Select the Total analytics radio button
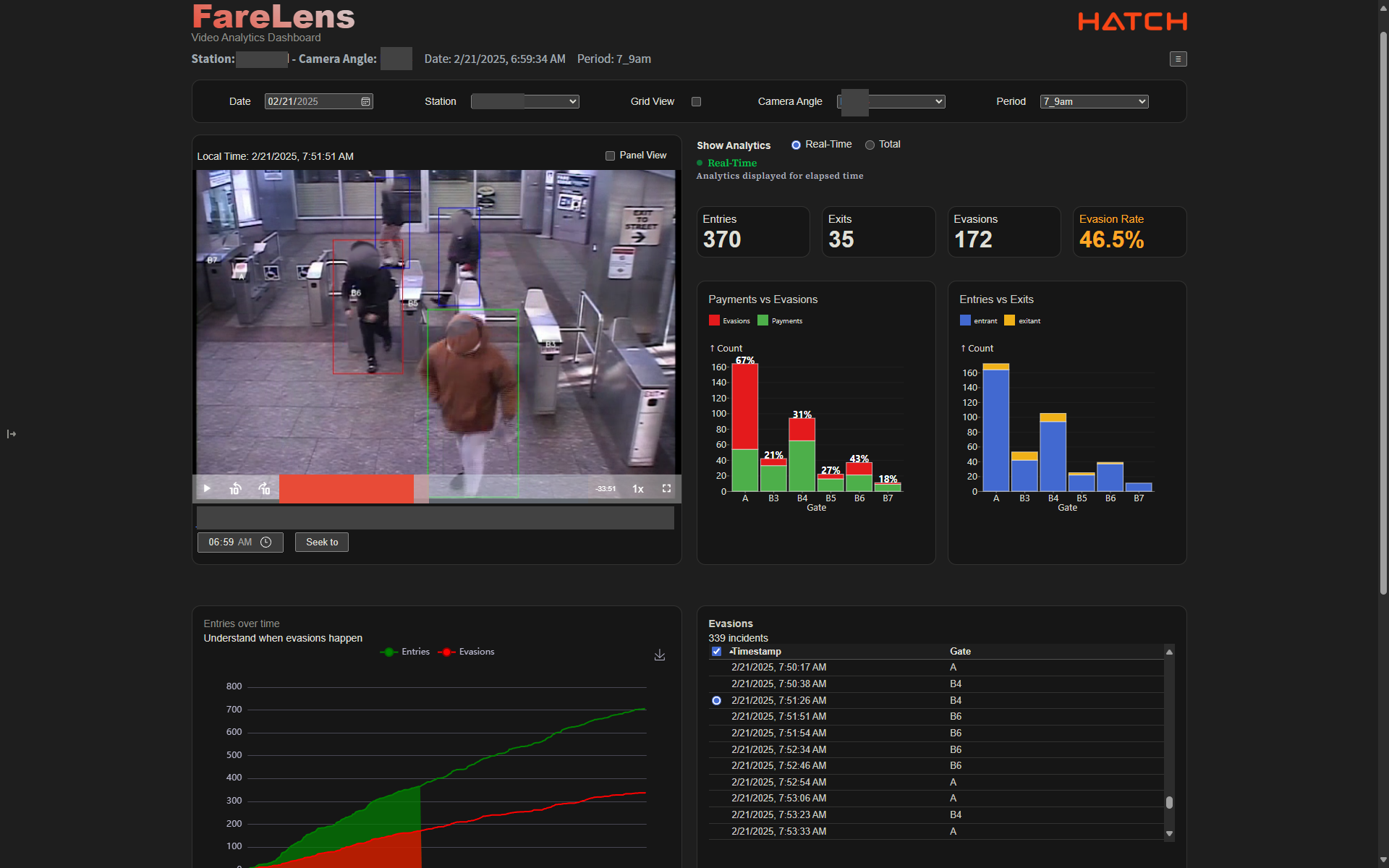 point(869,145)
